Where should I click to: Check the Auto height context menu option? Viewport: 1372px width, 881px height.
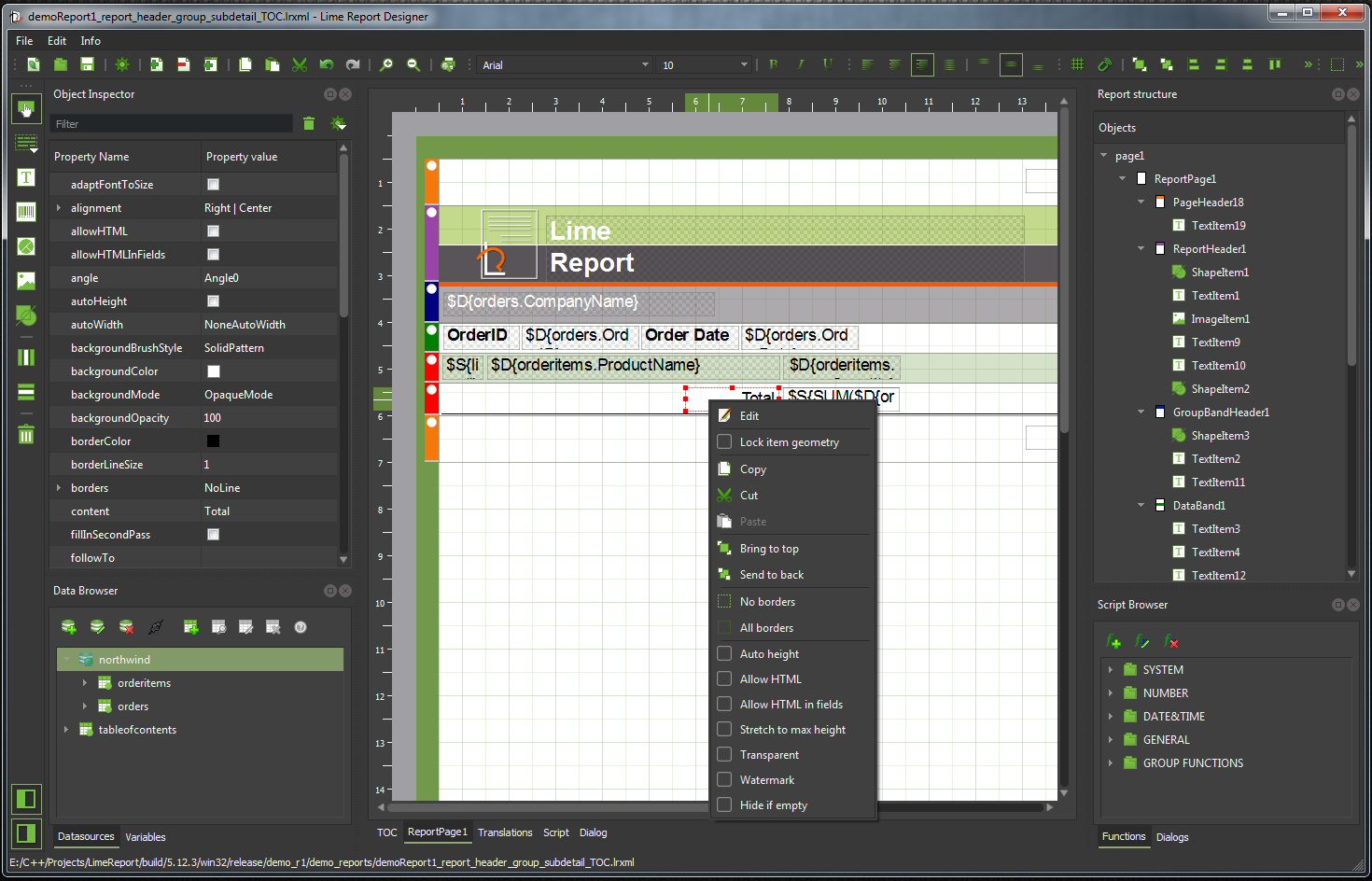[724, 654]
